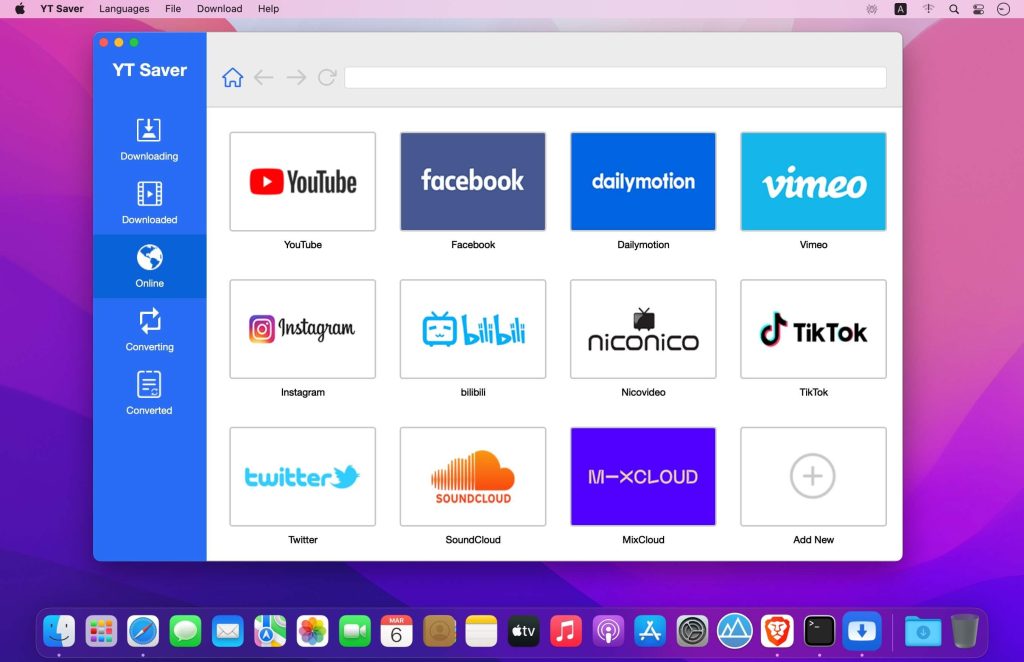Image resolution: width=1024 pixels, height=662 pixels.
Task: Click the back navigation arrow
Action: click(x=263, y=77)
